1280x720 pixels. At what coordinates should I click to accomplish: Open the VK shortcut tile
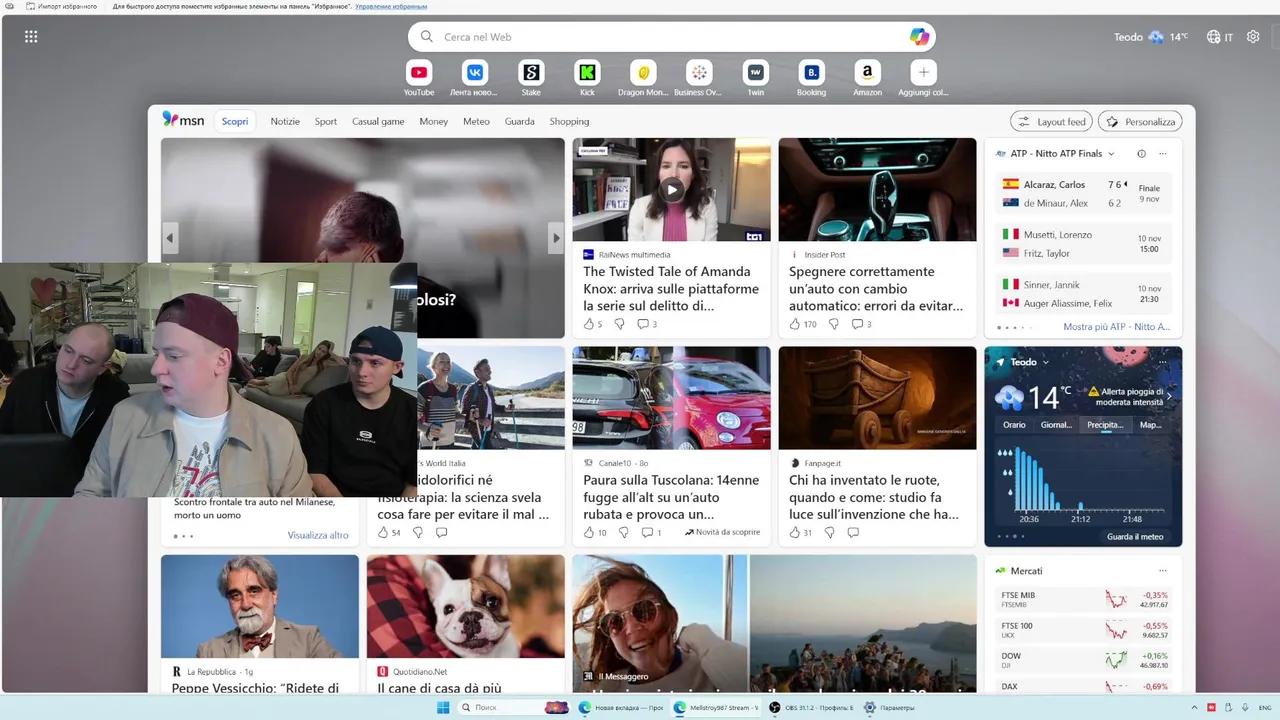pyautogui.click(x=475, y=78)
